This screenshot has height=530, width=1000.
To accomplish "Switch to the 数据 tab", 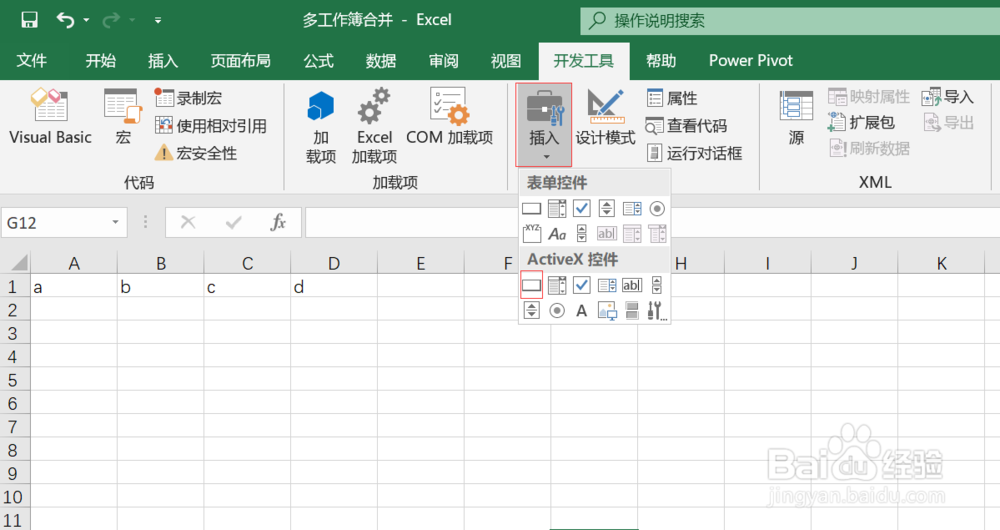I will pyautogui.click(x=381, y=61).
